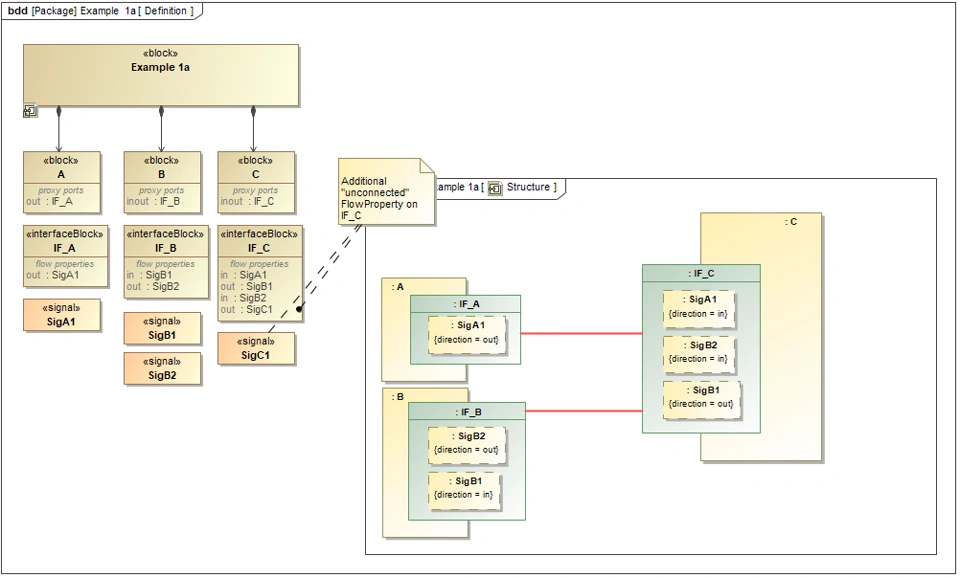The height and width of the screenshot is (578, 960).
Task: Select the red connector from IF_A to IF_C
Action: 581,334
